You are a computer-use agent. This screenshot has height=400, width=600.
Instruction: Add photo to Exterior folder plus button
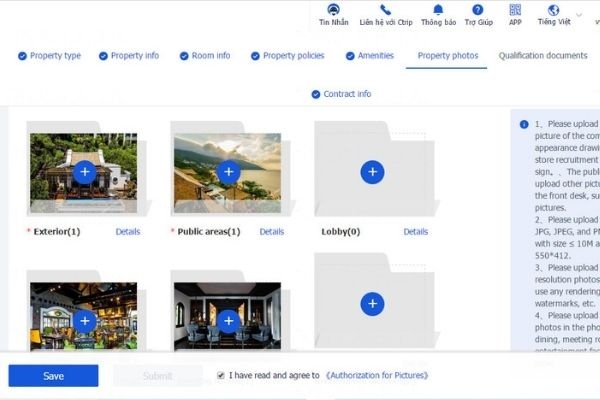[x=85, y=172]
